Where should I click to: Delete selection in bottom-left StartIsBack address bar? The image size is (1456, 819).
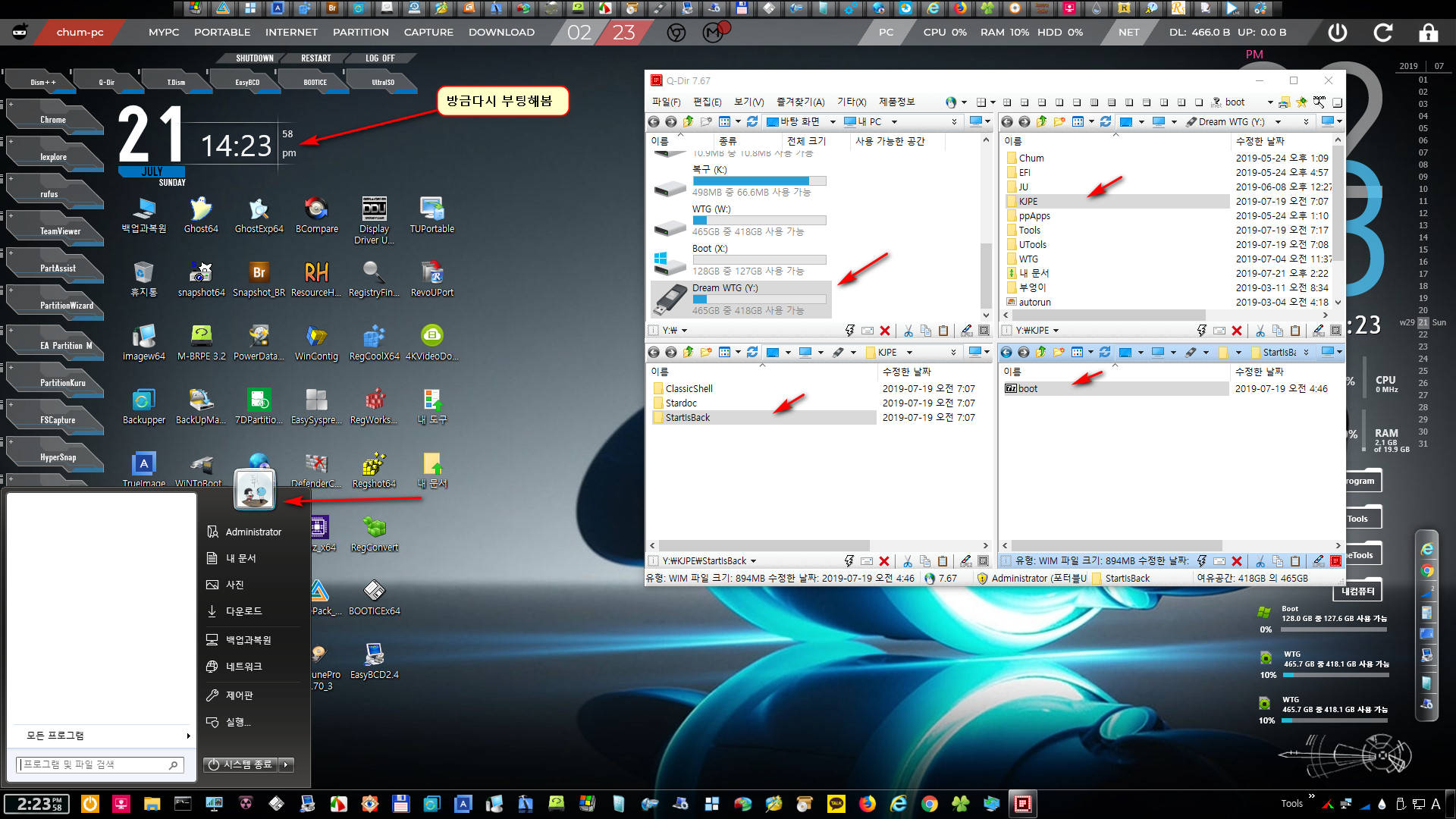[883, 561]
